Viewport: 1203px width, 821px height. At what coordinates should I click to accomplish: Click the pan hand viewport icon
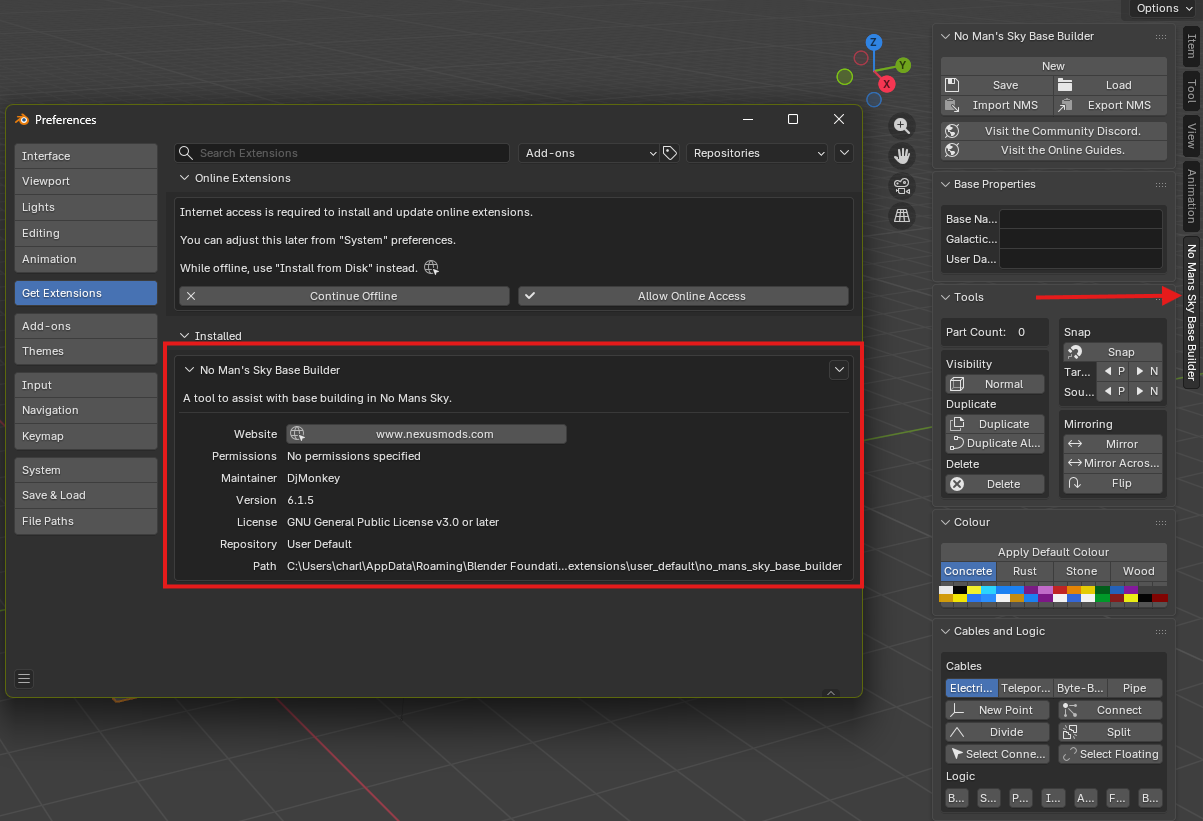click(x=902, y=155)
